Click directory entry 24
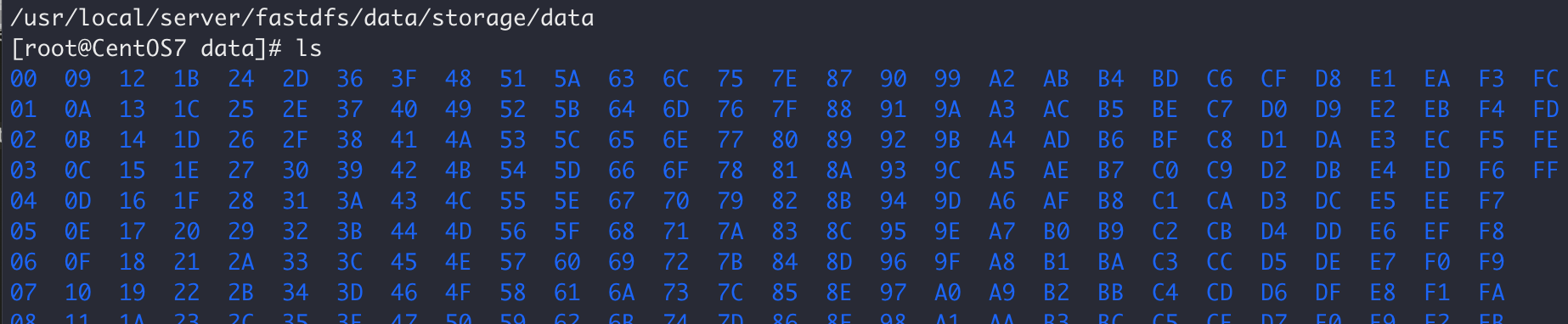Viewport: 1568px width, 324px height. click(x=241, y=79)
